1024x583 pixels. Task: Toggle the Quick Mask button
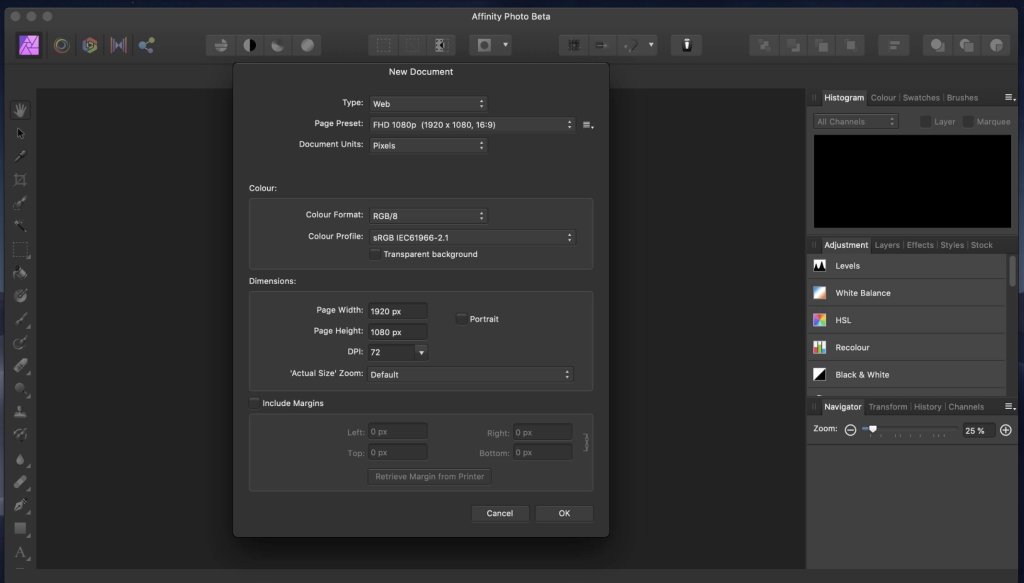(x=484, y=45)
